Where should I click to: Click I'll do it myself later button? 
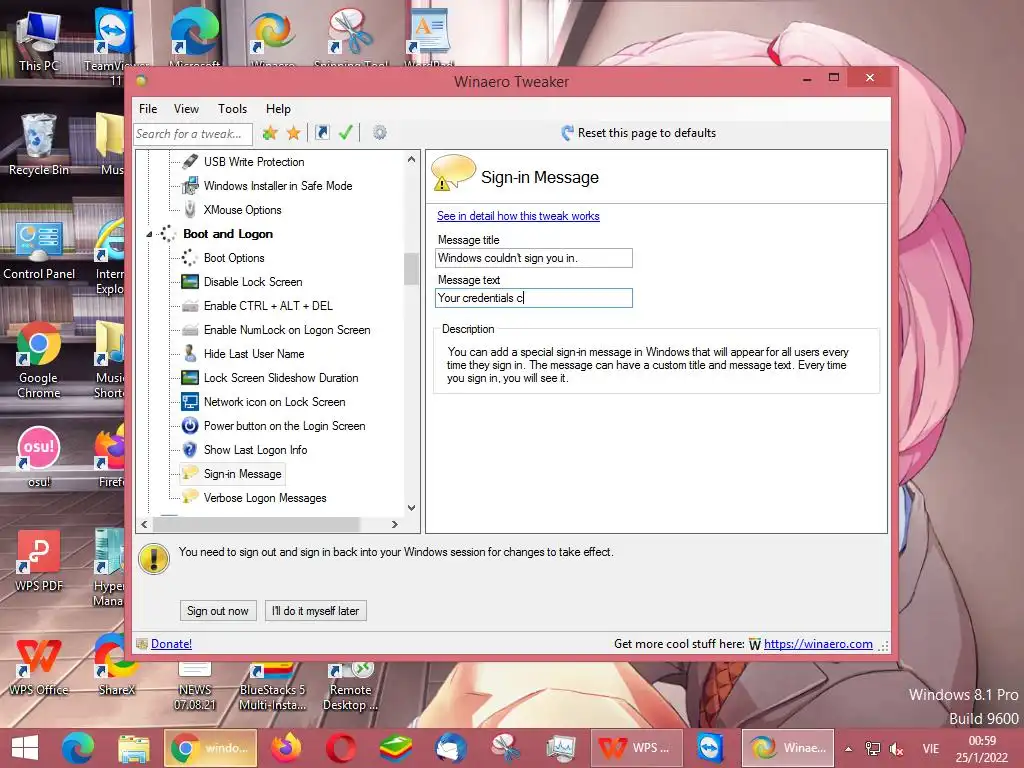(x=315, y=611)
